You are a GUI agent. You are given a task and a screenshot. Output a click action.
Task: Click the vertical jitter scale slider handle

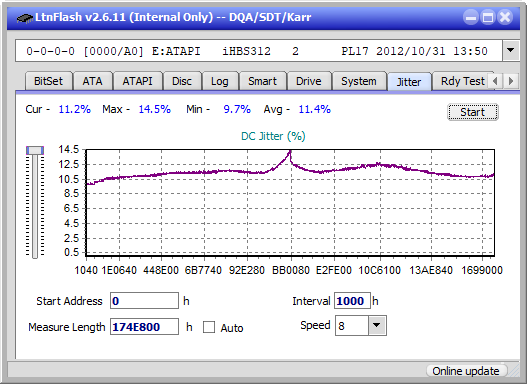click(x=35, y=150)
